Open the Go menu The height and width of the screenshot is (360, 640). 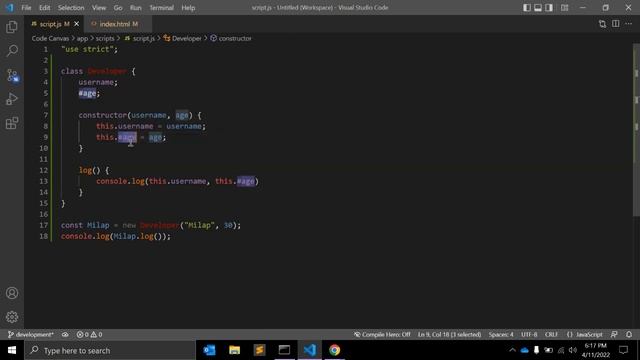tap(118, 8)
